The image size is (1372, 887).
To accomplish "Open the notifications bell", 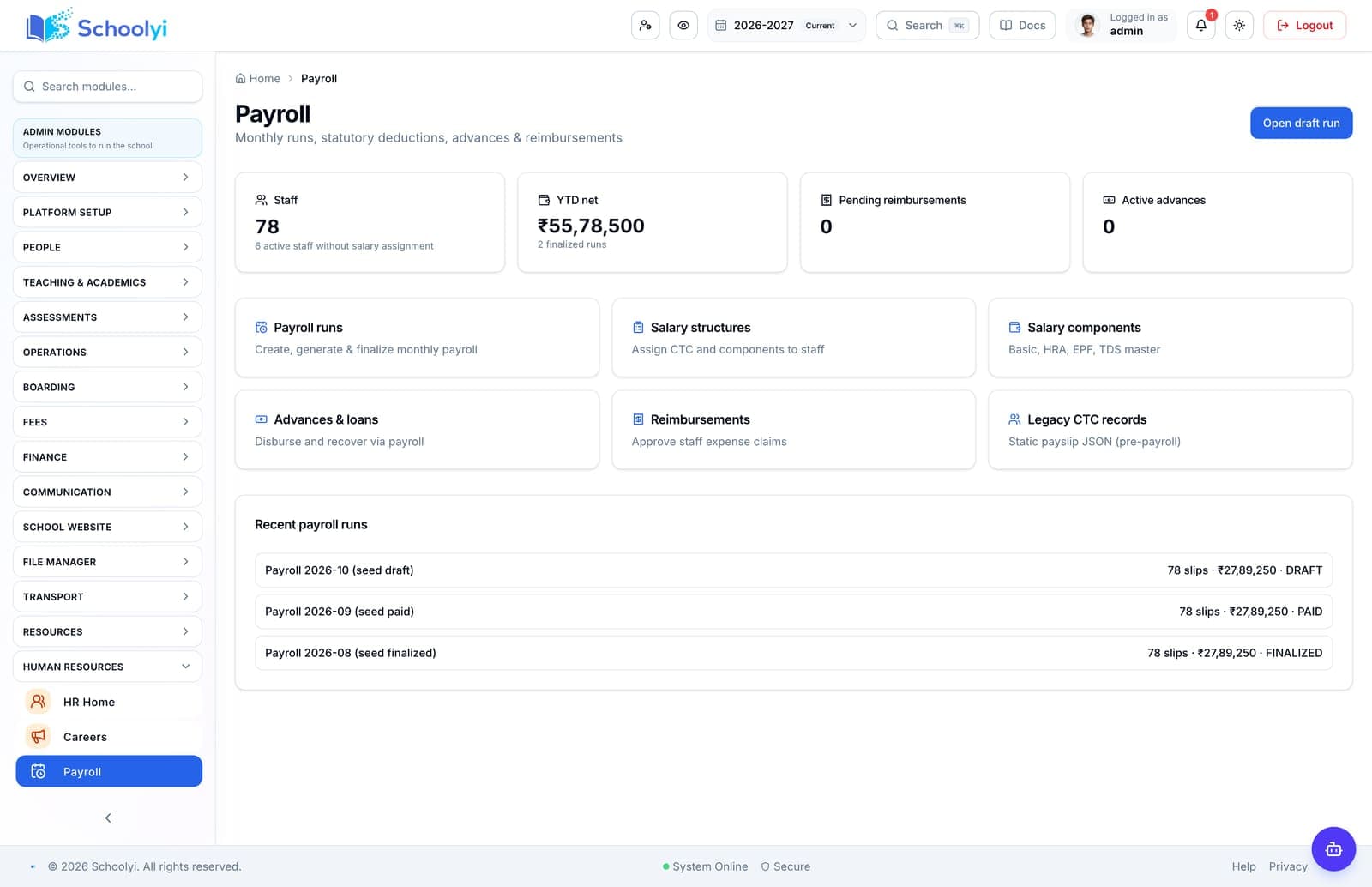I will tap(1201, 26).
